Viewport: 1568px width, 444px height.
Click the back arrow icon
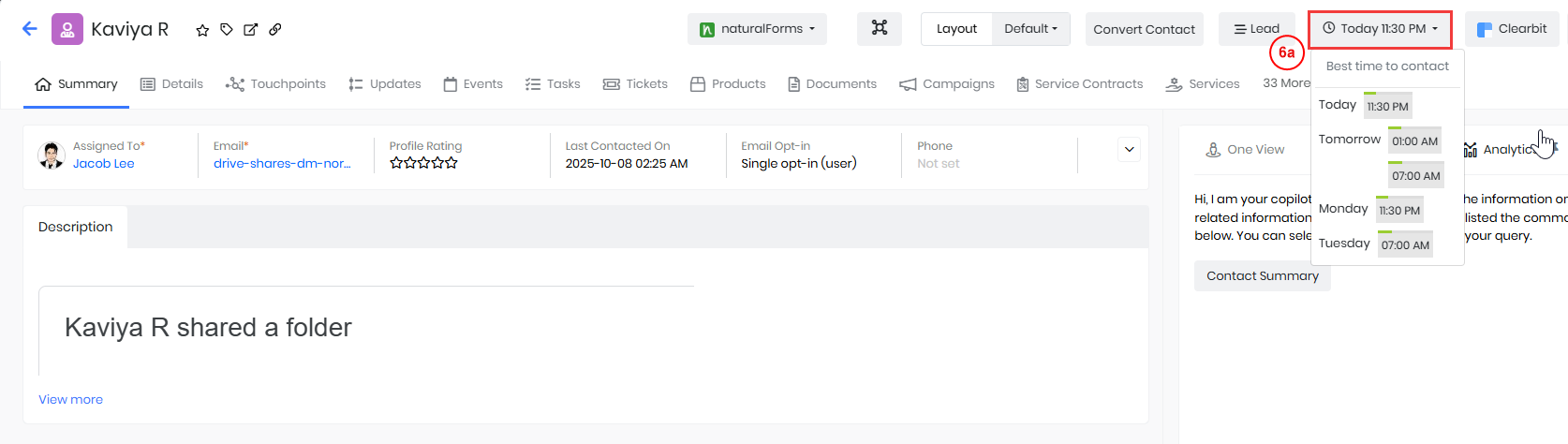(30, 29)
